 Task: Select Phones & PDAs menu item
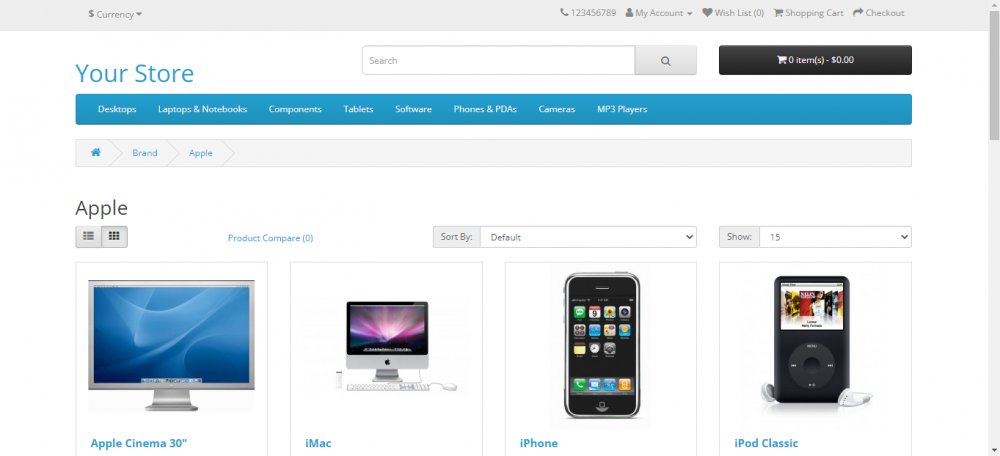point(485,109)
